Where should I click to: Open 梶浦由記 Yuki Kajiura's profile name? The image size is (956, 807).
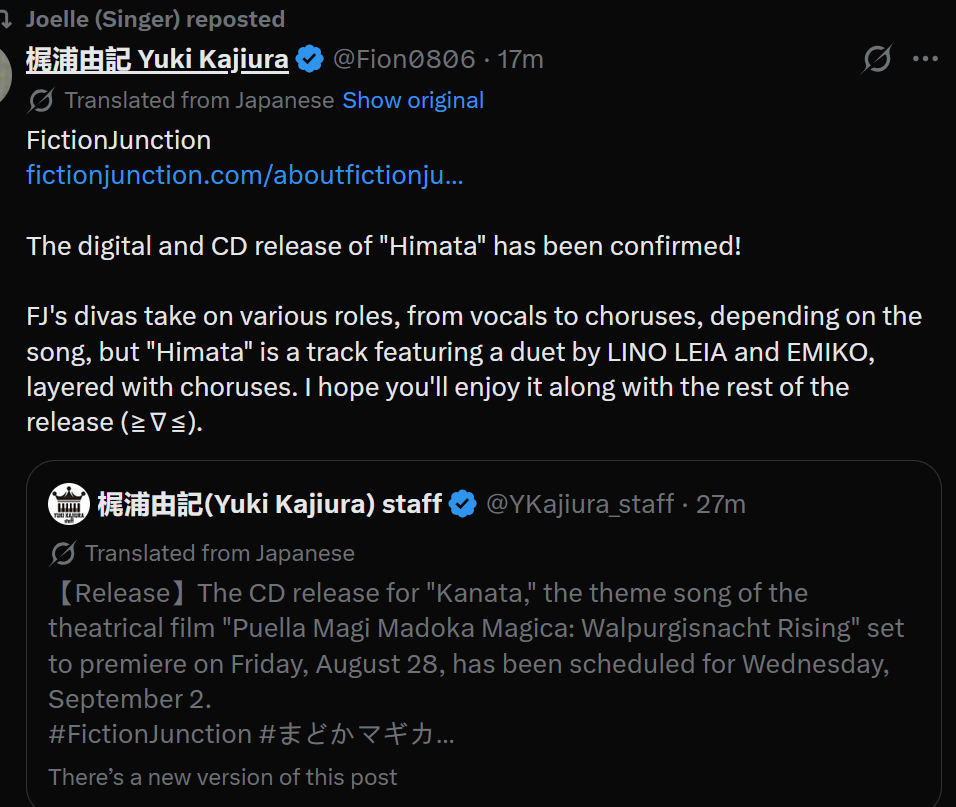click(x=157, y=60)
